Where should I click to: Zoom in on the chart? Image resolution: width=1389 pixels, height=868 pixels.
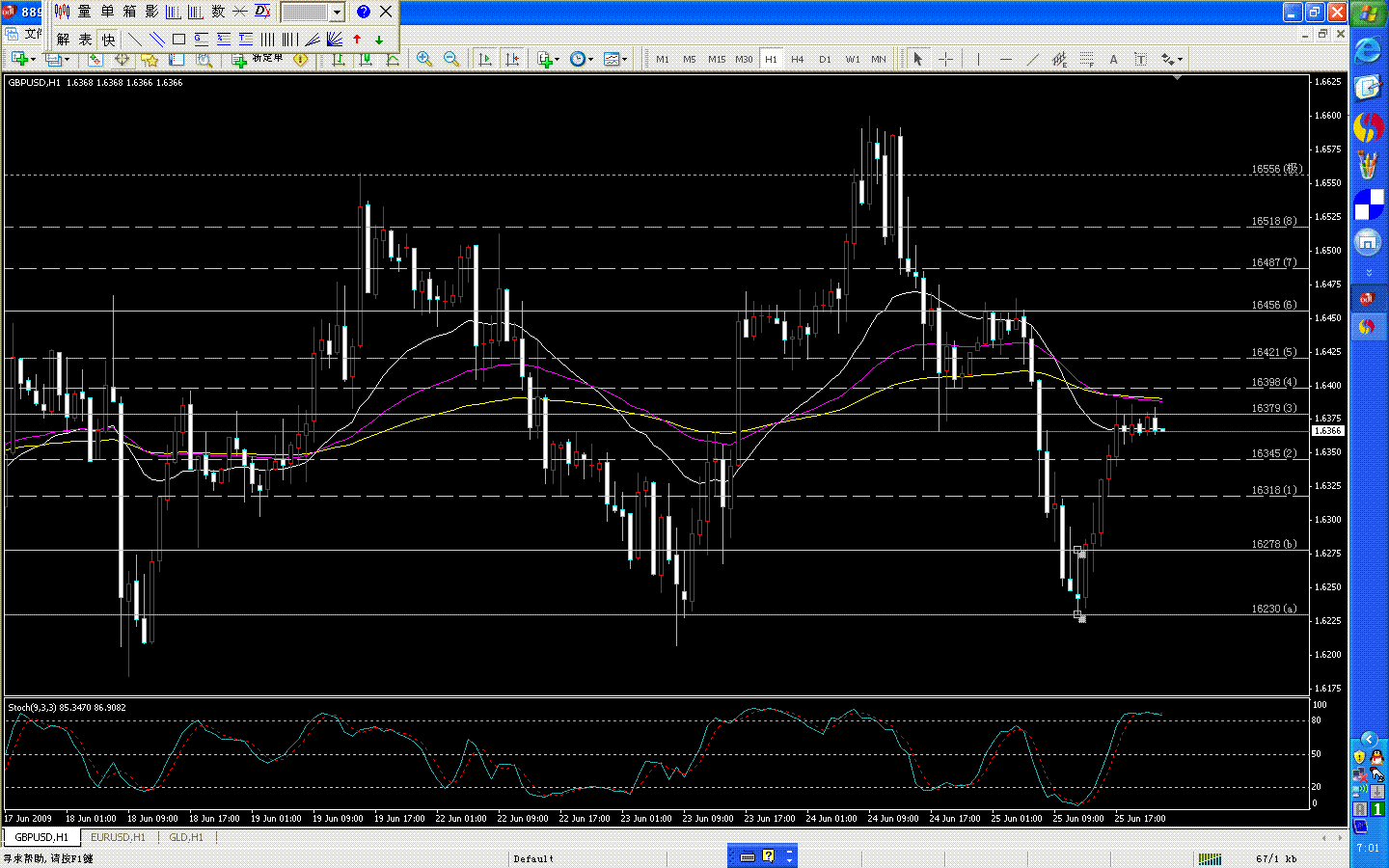tap(423, 59)
